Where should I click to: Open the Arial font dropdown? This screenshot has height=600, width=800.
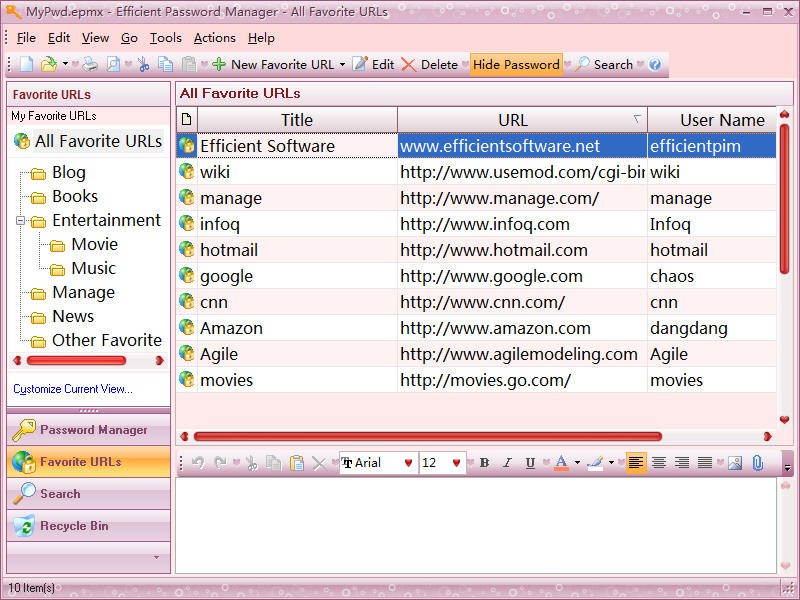click(408, 463)
